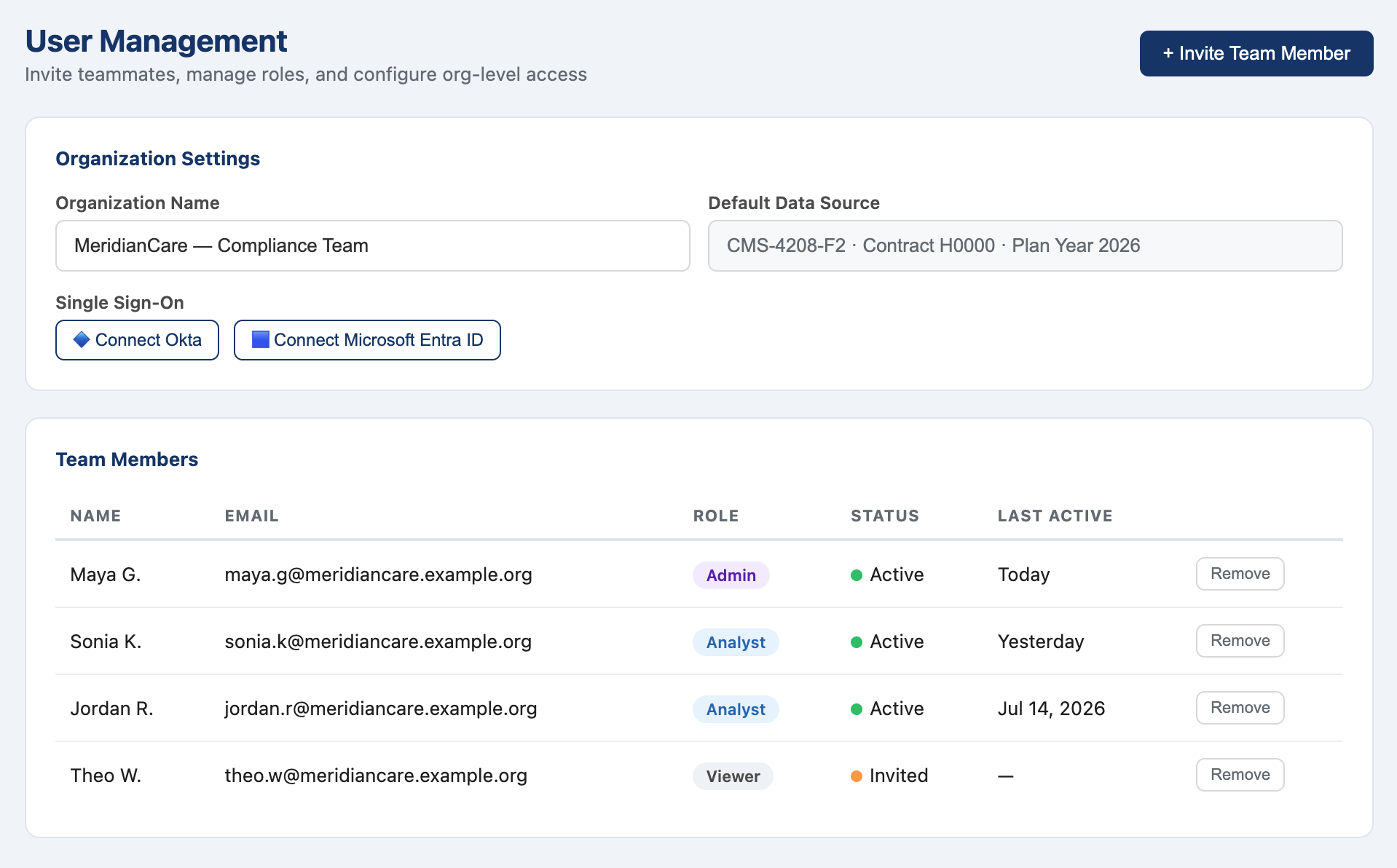
Task: Click the orange Invited status dot for Theo W.
Action: 857,776
